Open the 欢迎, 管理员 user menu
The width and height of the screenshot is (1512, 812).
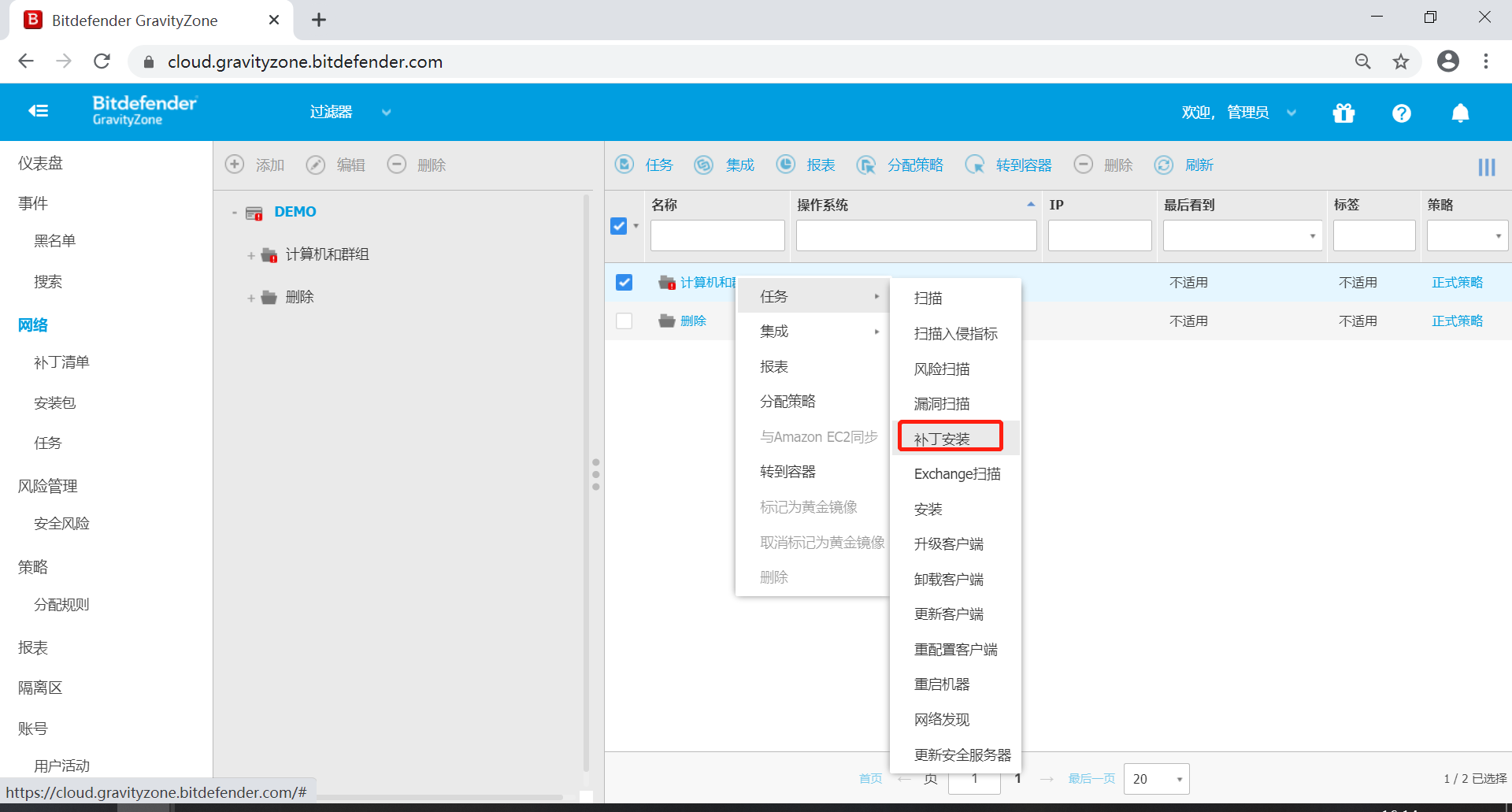(x=1239, y=113)
